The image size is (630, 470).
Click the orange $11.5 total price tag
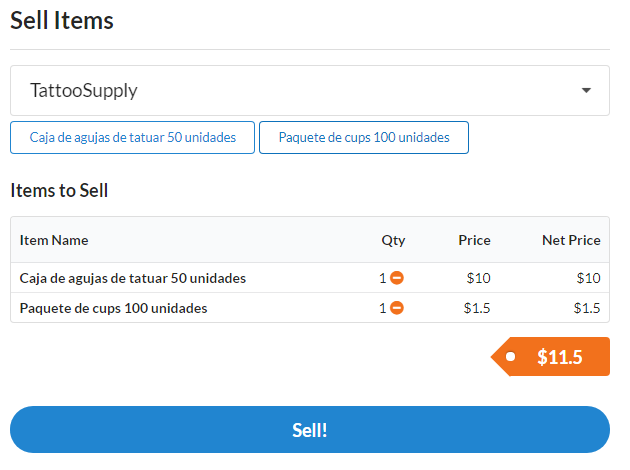pos(550,357)
